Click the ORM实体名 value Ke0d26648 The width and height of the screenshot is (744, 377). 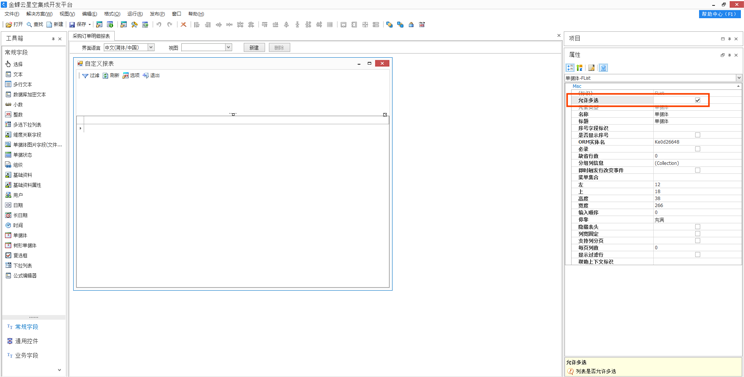[x=697, y=142]
